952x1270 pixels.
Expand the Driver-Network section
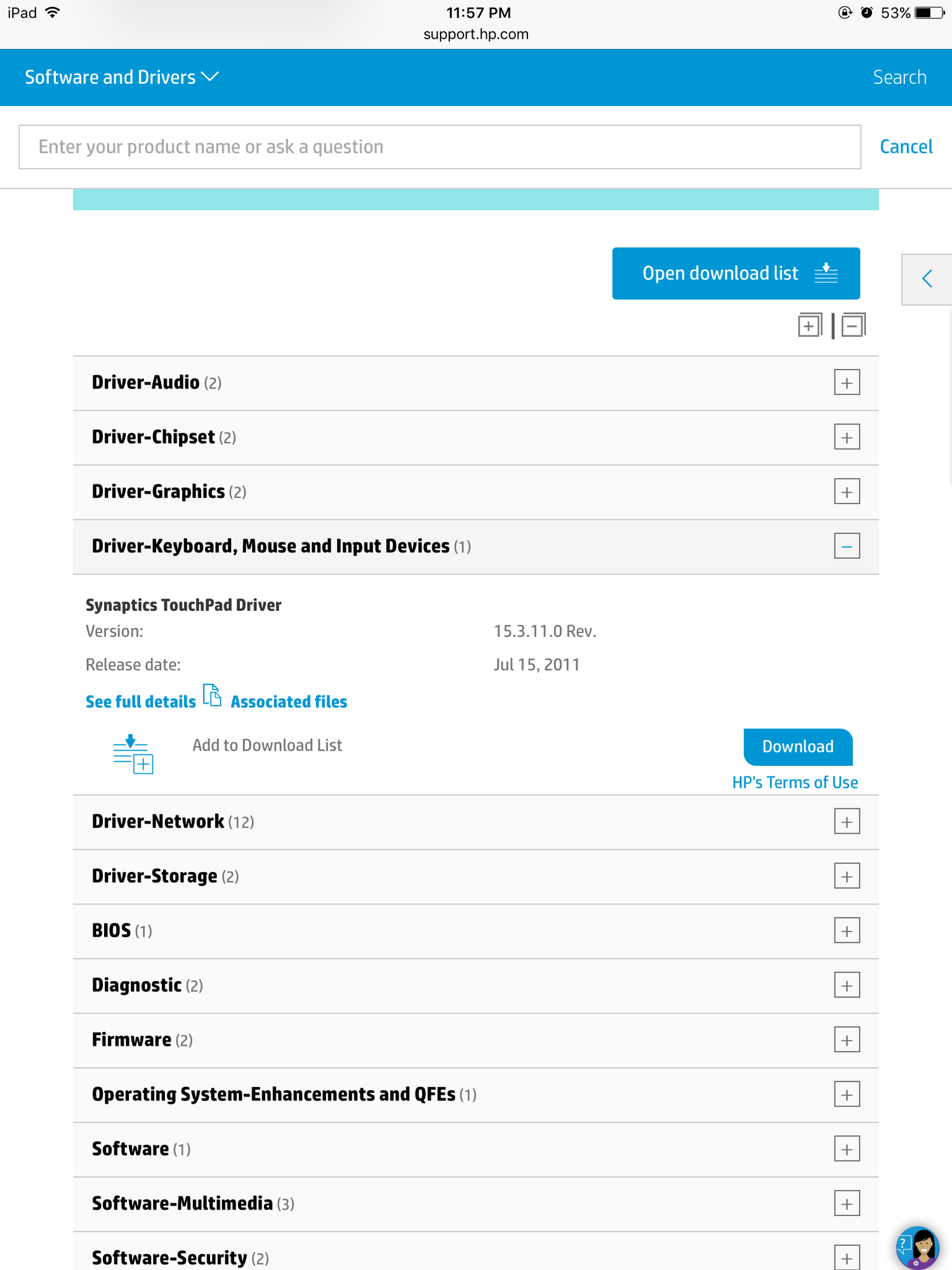846,821
